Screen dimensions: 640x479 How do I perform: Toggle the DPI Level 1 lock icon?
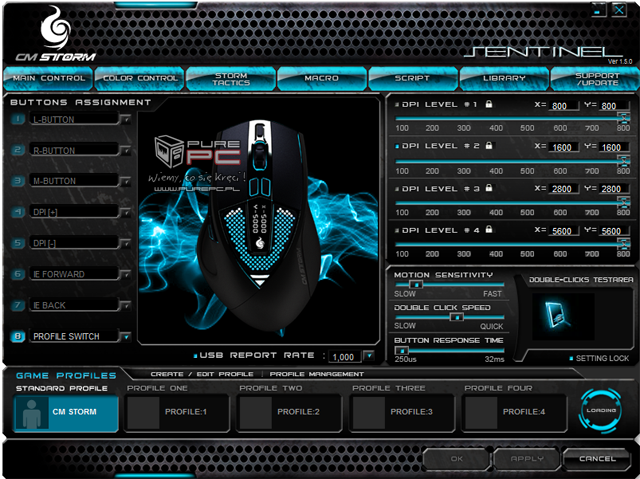point(489,104)
